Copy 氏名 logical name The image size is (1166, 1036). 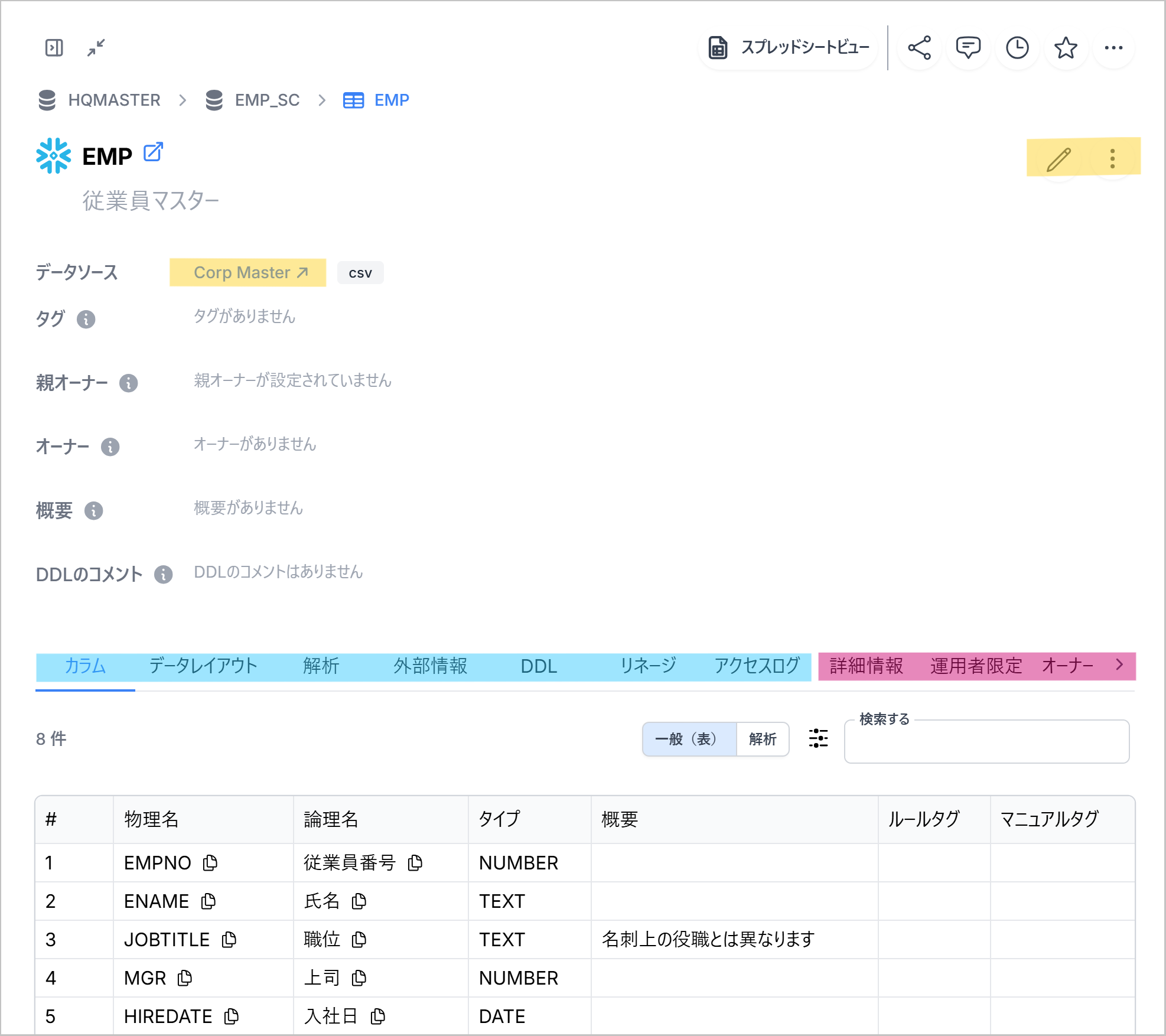point(359,902)
